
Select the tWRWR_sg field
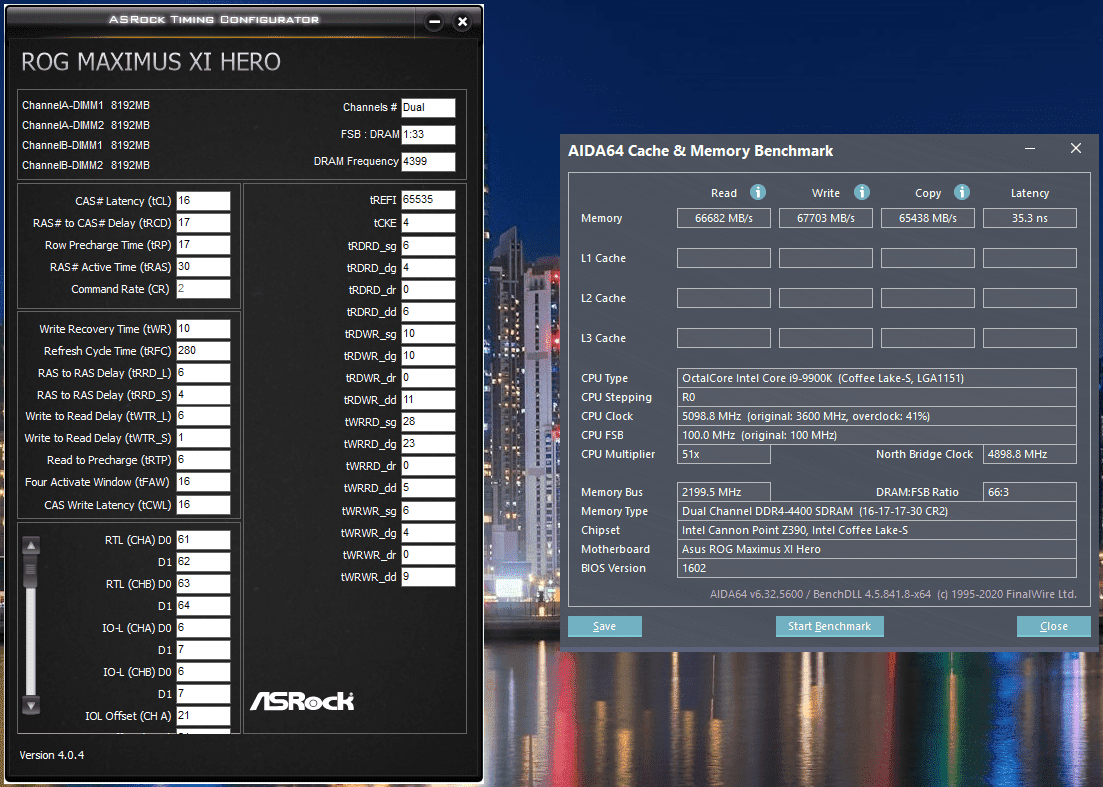pos(428,511)
